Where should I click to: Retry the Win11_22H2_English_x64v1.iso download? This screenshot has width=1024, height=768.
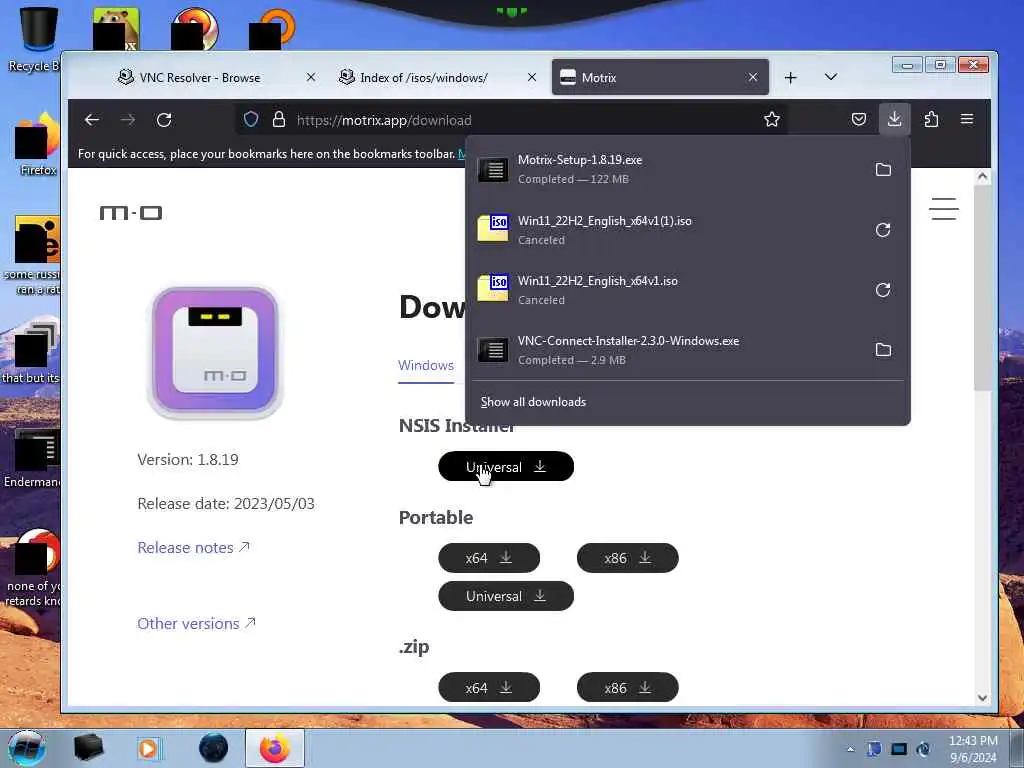[x=883, y=290]
